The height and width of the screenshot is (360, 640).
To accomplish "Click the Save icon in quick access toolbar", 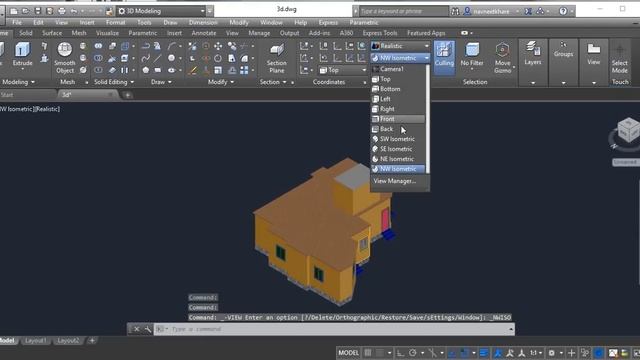I will tap(38, 11).
